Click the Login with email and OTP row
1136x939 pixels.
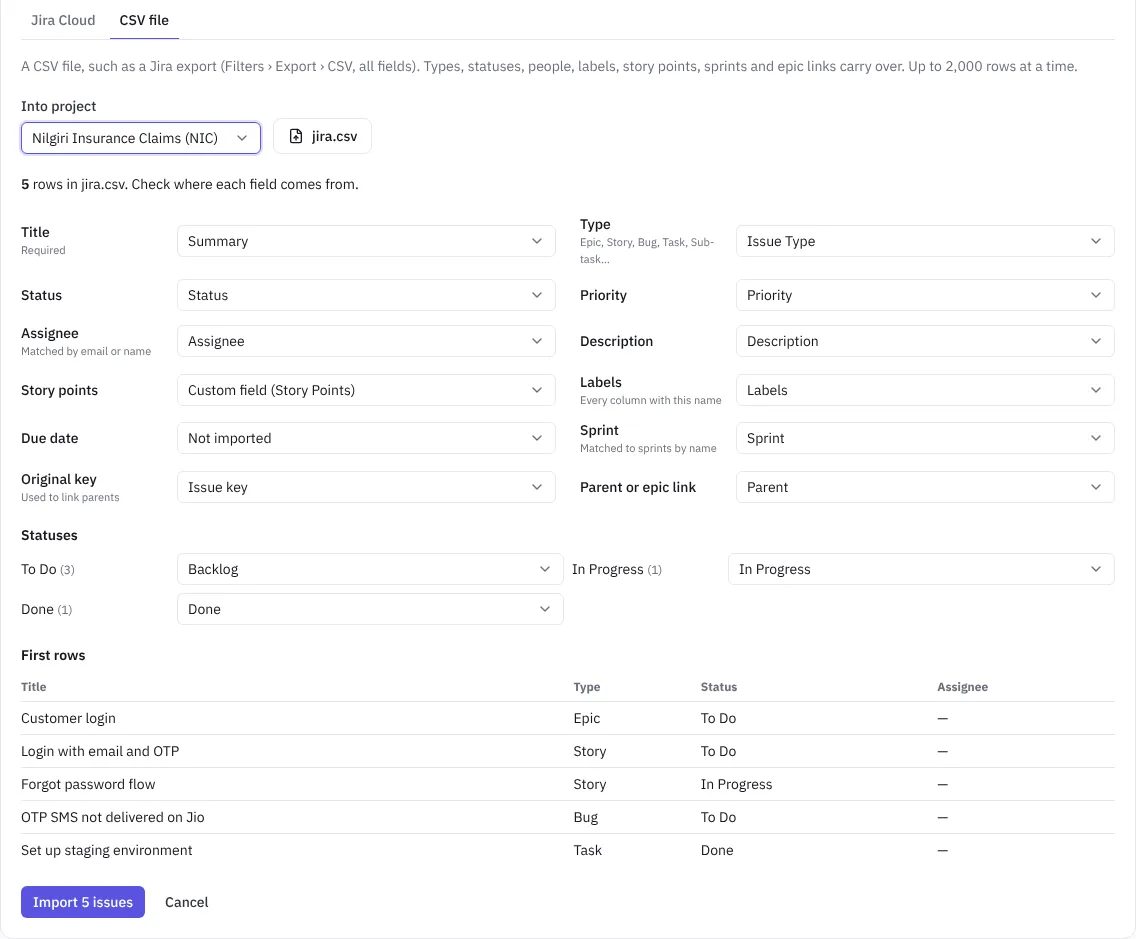(567, 751)
